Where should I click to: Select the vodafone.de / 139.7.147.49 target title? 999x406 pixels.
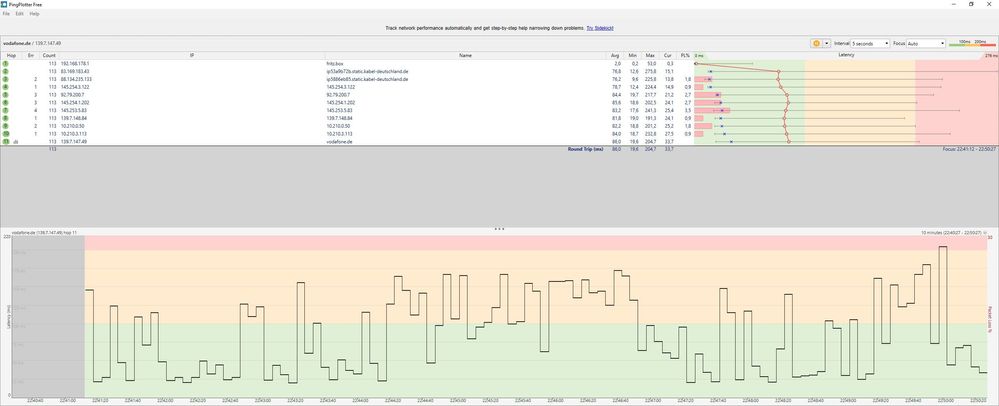click(32, 43)
